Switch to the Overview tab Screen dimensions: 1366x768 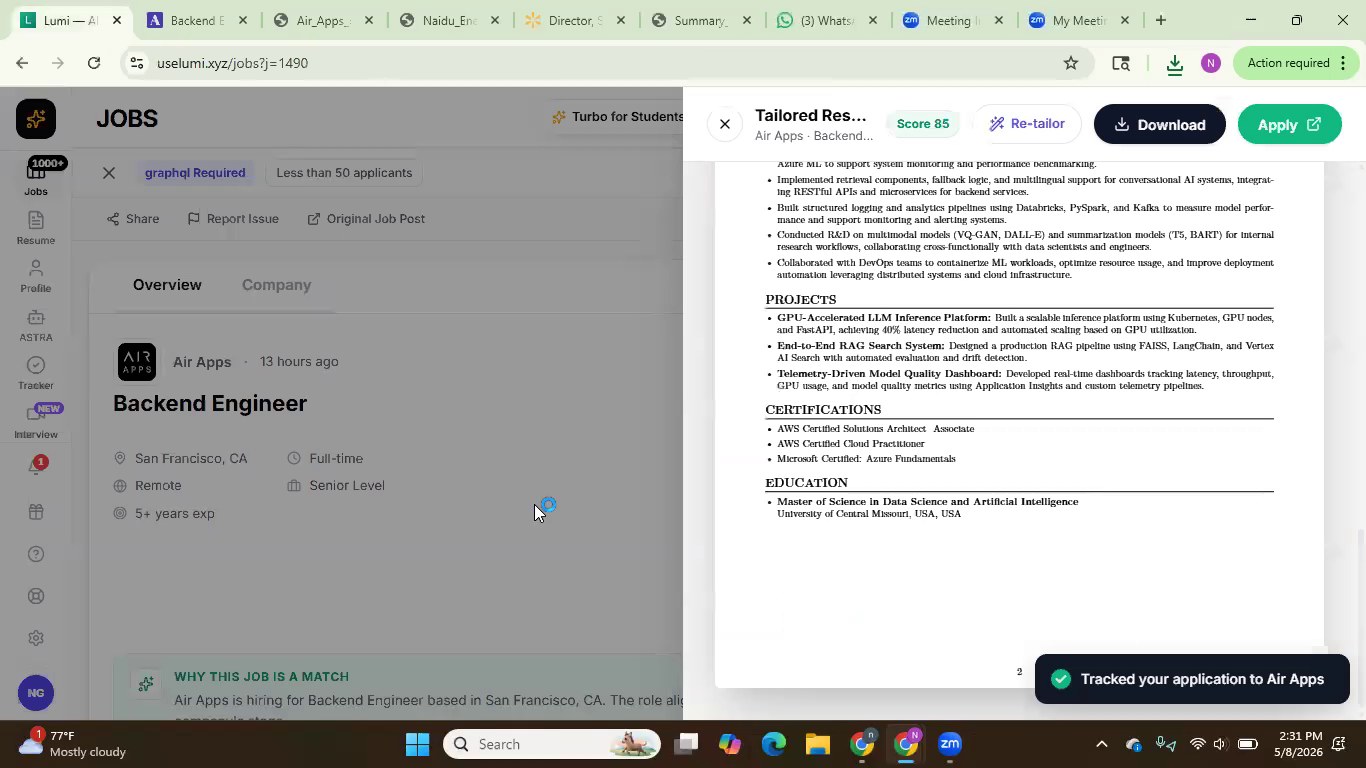(167, 285)
